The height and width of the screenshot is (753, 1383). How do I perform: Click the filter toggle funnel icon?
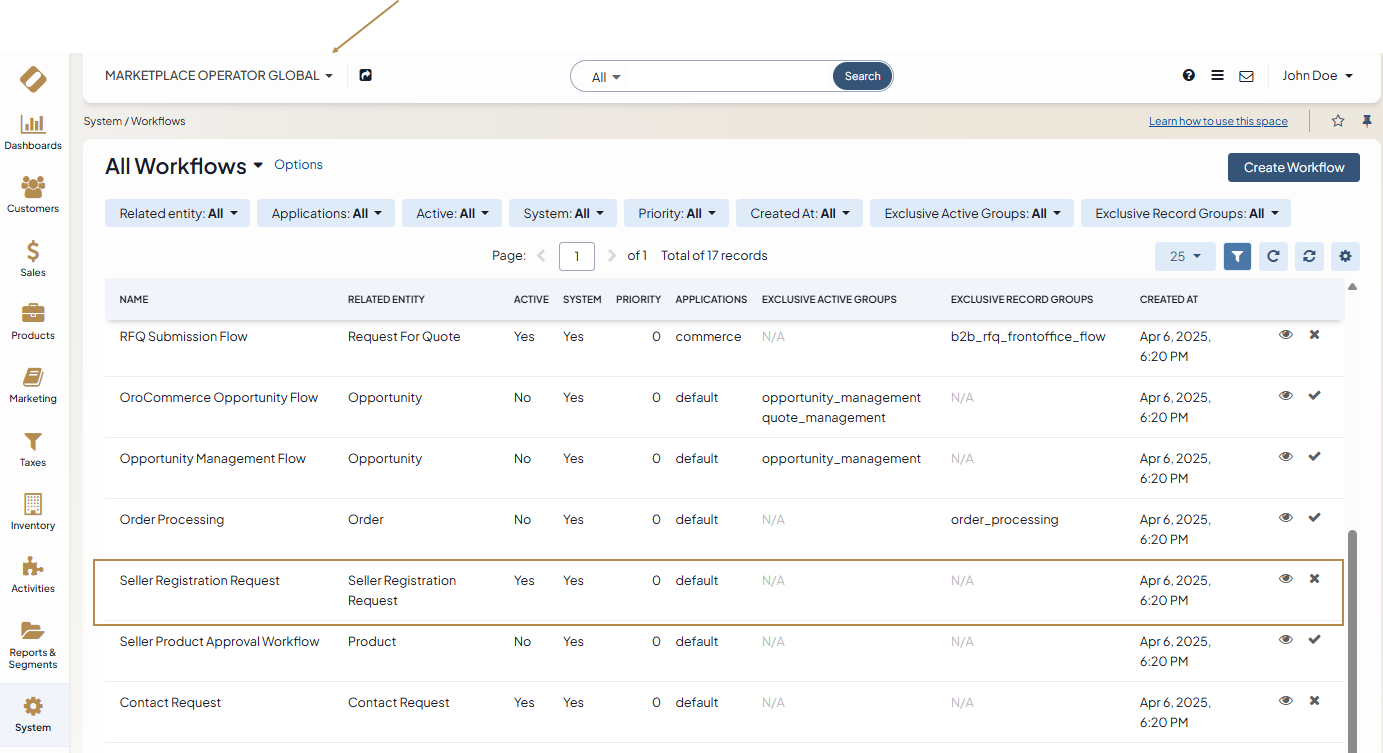click(x=1237, y=256)
